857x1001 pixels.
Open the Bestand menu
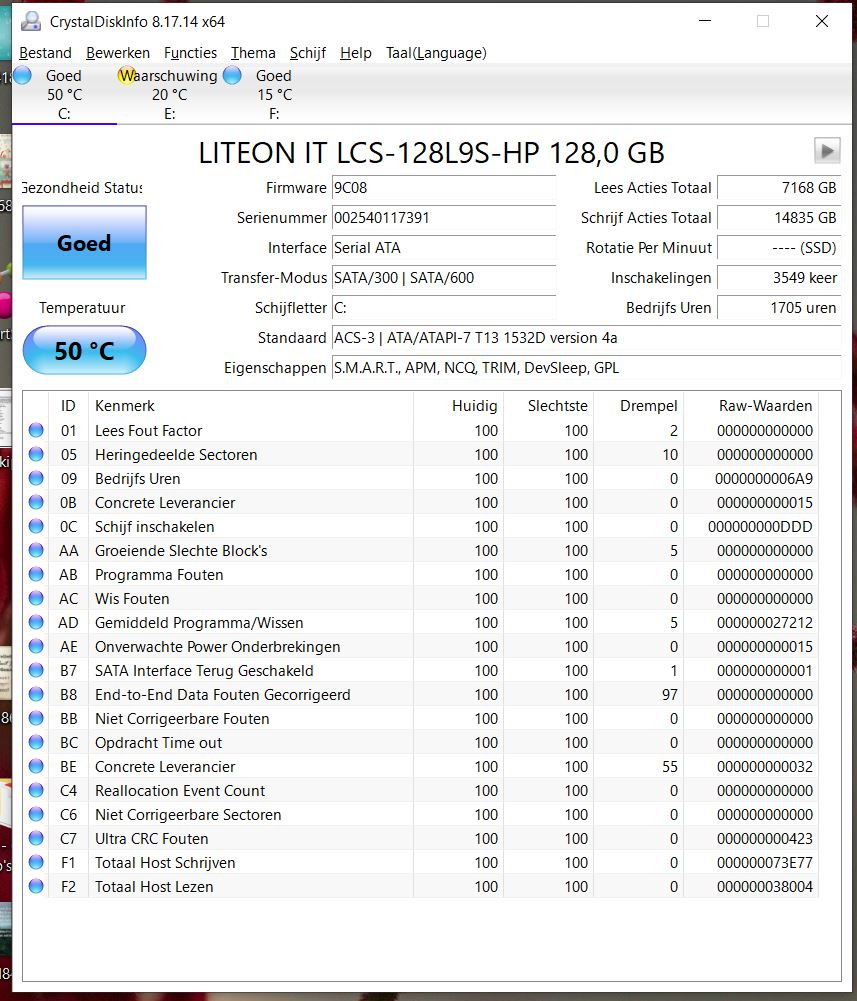tap(45, 53)
